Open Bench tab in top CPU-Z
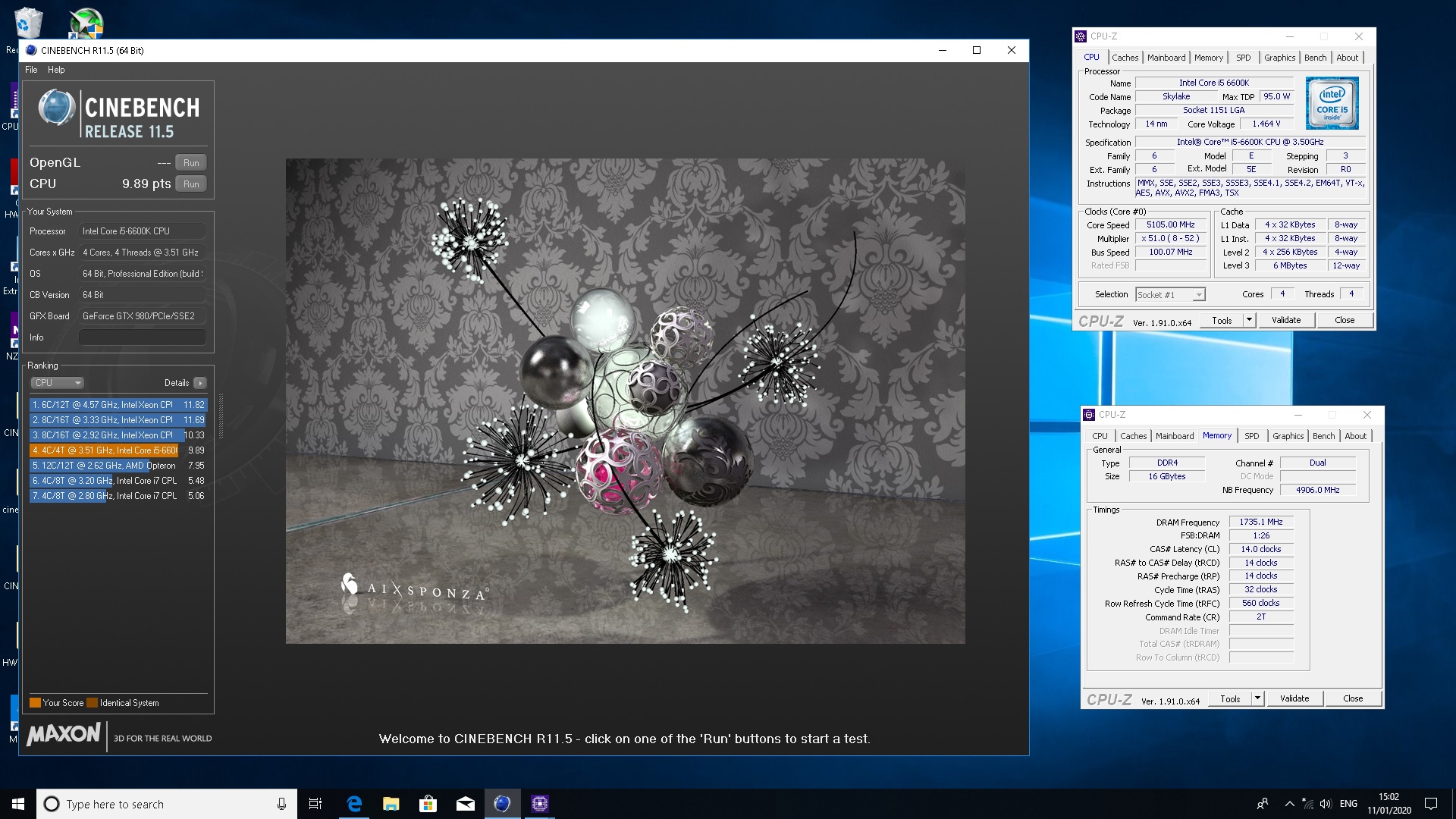 tap(1316, 58)
